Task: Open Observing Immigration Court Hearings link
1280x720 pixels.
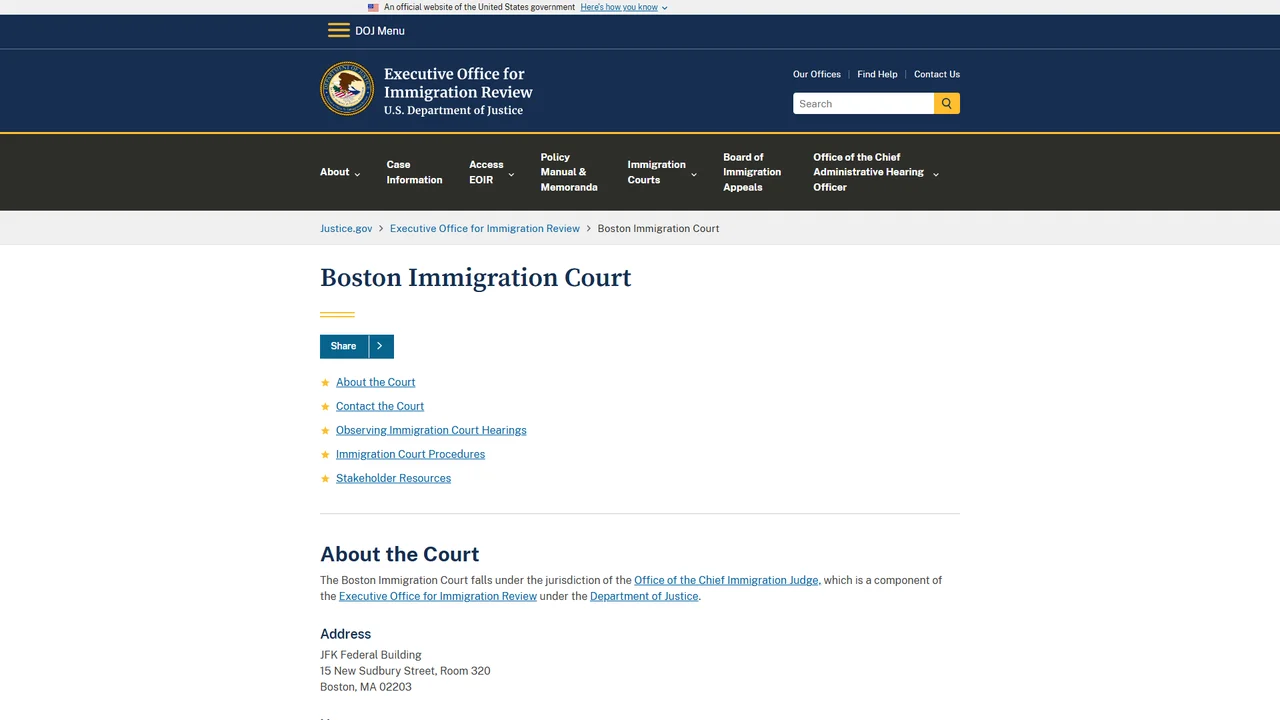Action: click(x=431, y=430)
